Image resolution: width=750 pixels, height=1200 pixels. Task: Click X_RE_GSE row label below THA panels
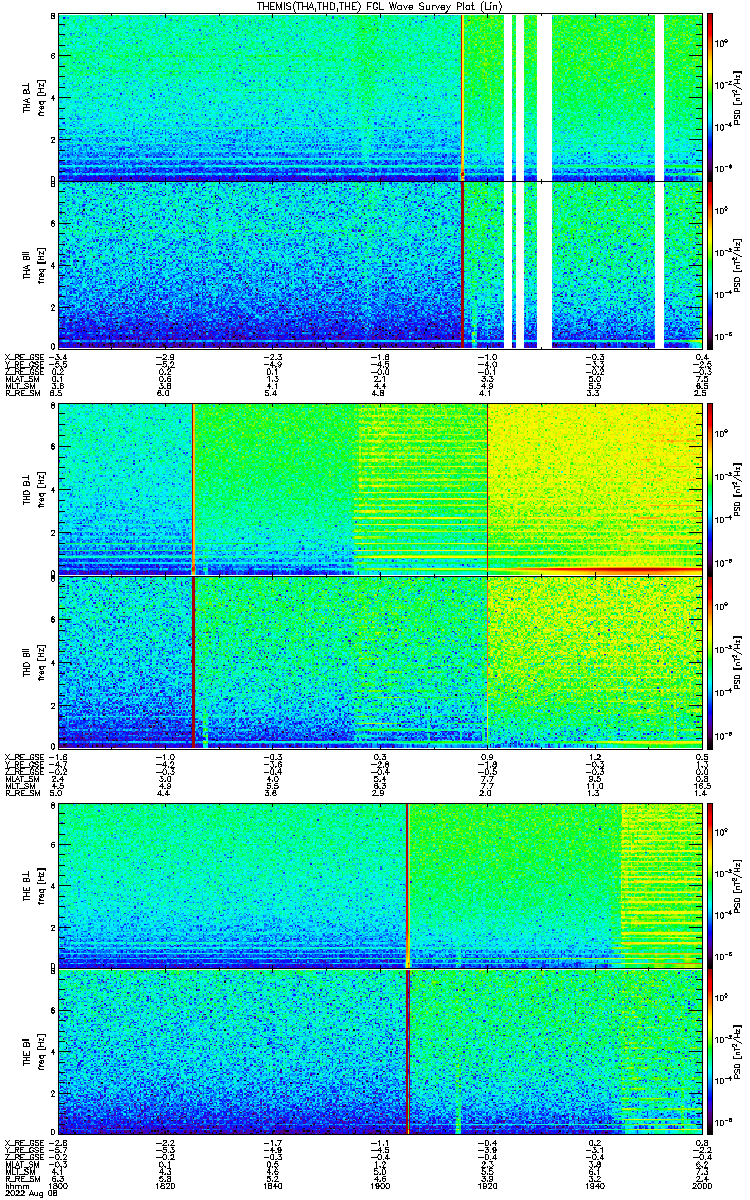coord(24,356)
